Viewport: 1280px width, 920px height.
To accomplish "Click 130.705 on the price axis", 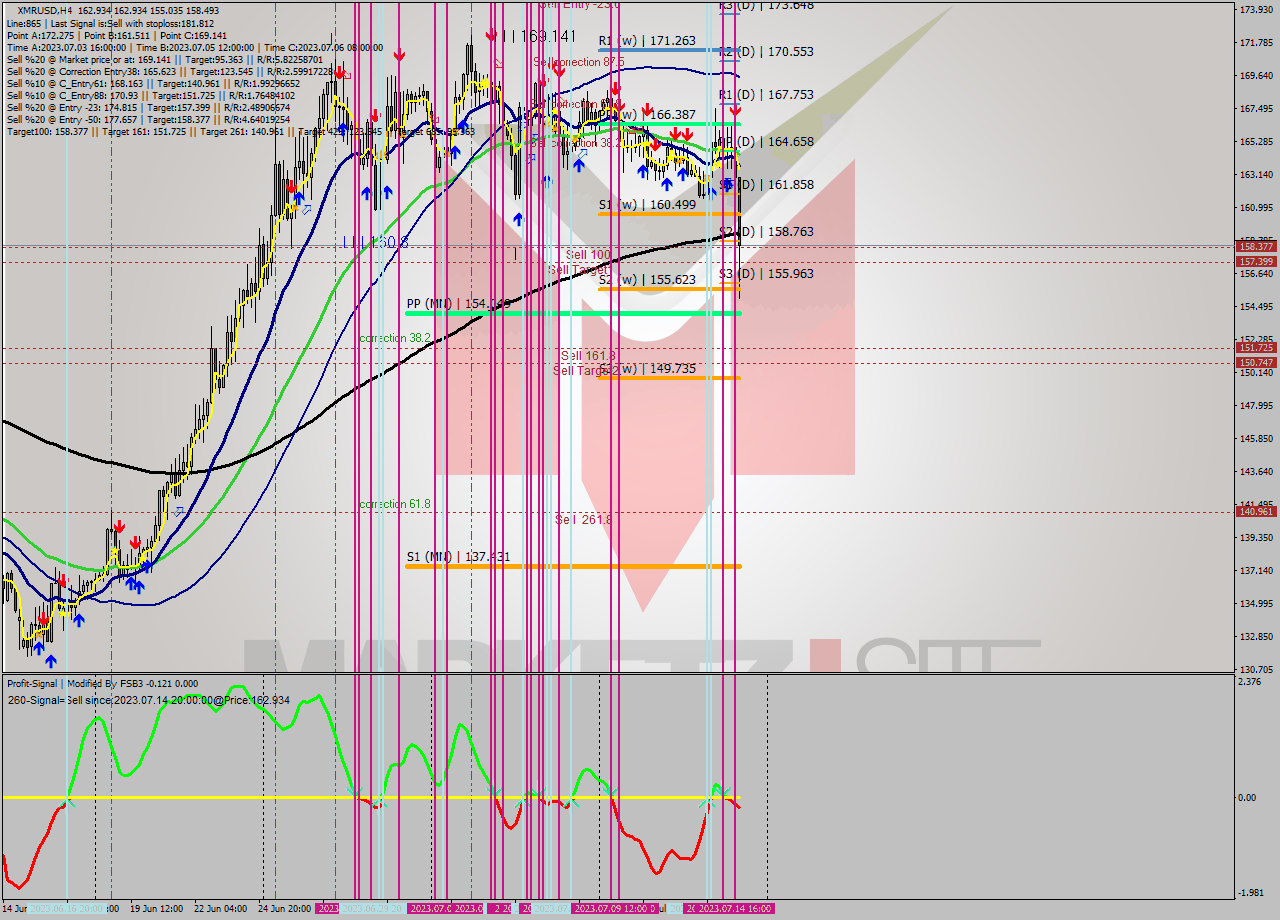I will (1256, 669).
